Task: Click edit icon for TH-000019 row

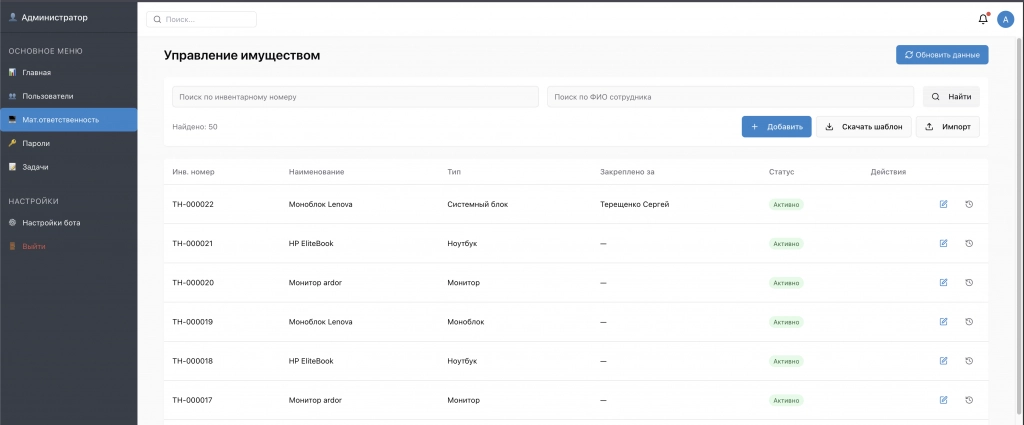Action: pos(943,322)
